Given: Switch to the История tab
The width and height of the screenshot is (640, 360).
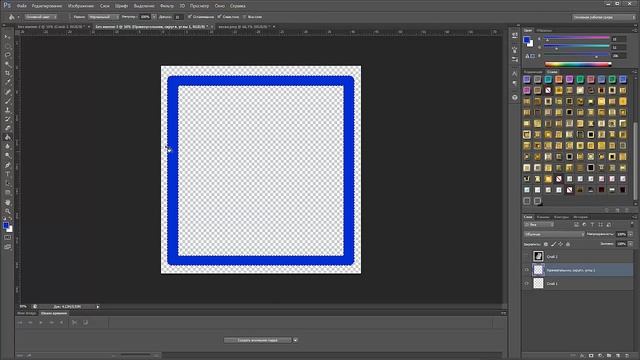Looking at the screenshot, I should [x=580, y=217].
